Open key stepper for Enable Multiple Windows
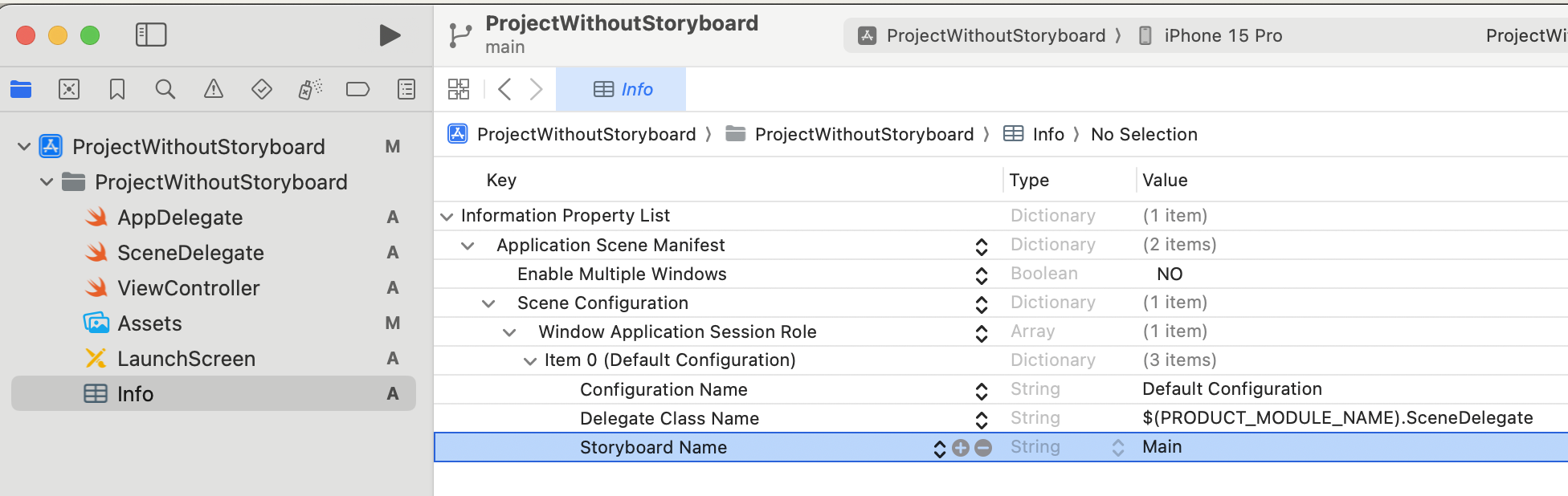 (x=982, y=275)
